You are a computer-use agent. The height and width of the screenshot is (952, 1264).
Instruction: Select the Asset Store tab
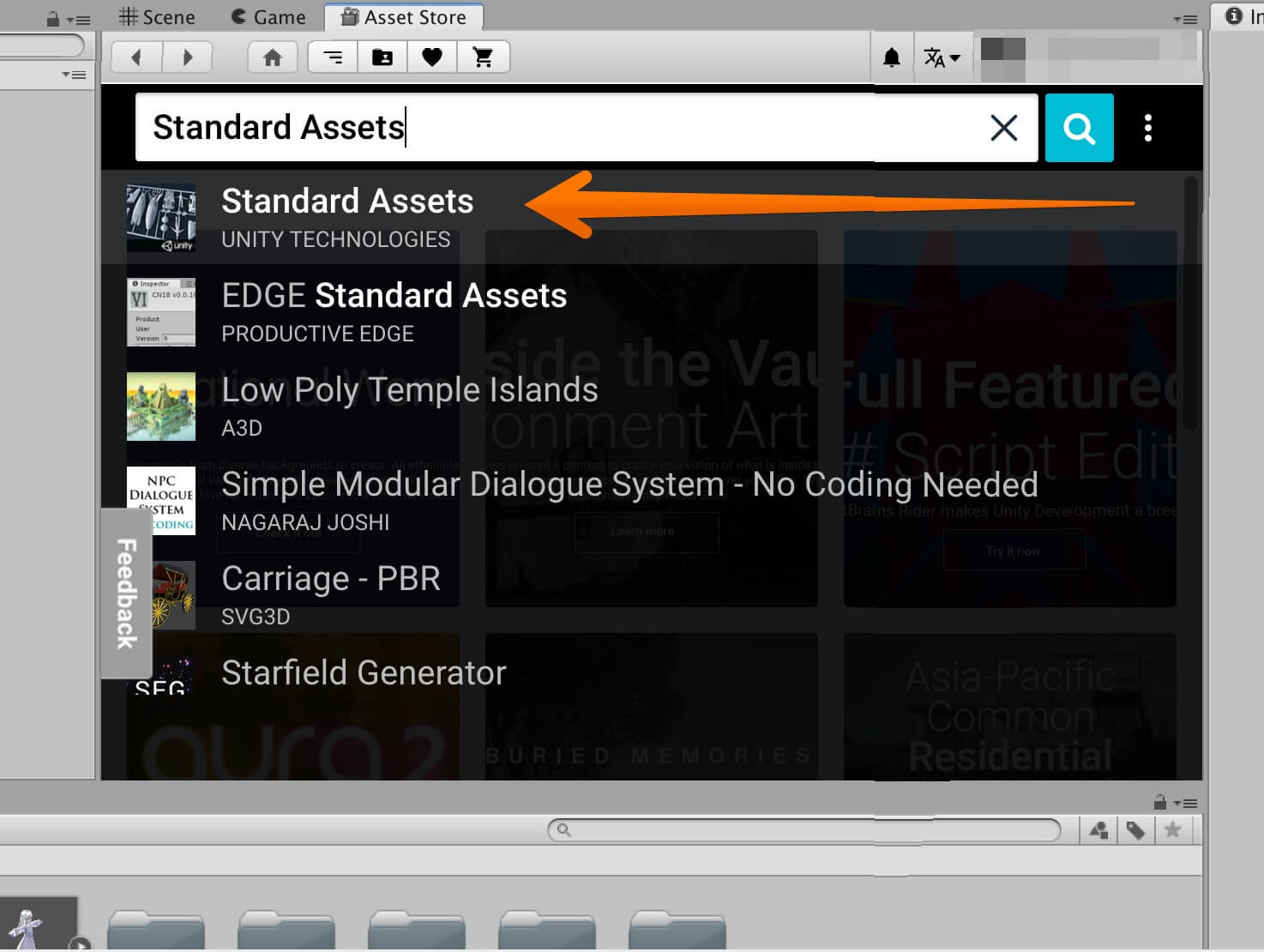click(404, 17)
